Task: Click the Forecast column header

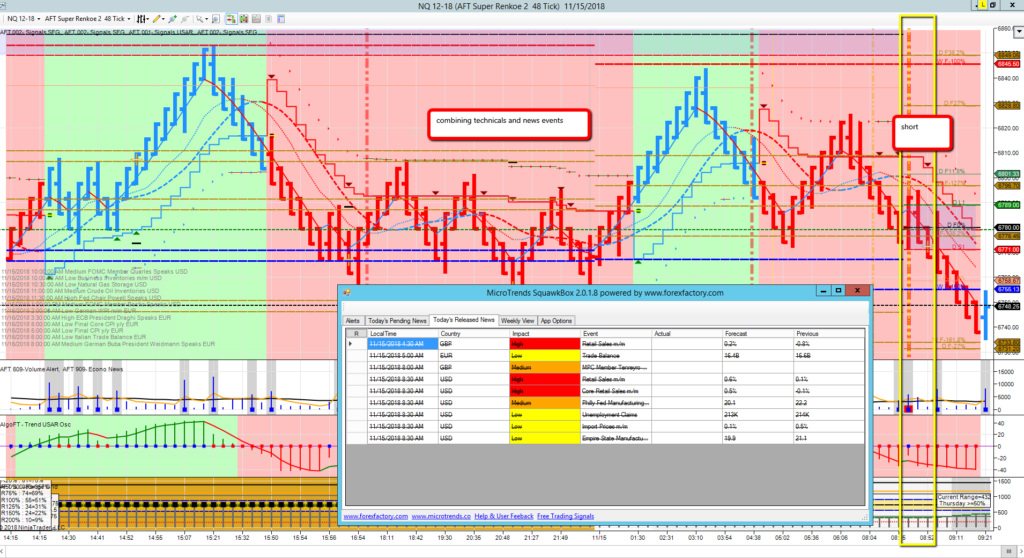Action: point(758,333)
